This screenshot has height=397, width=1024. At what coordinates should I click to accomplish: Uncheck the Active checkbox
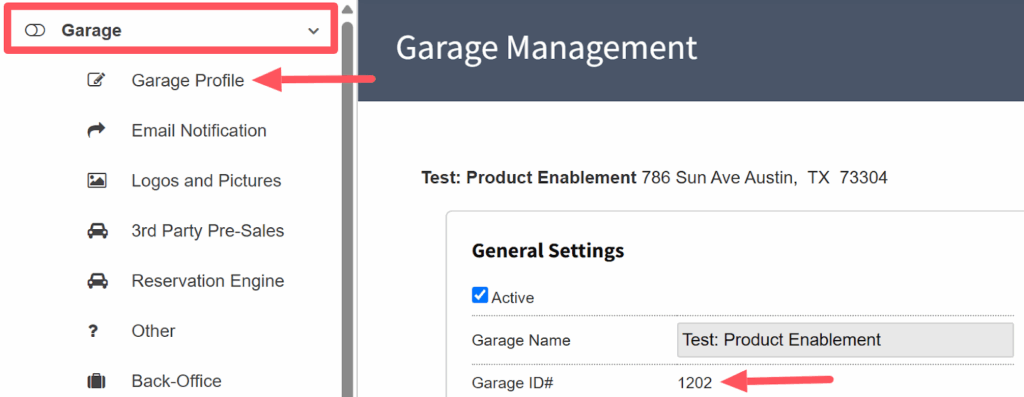pos(480,296)
